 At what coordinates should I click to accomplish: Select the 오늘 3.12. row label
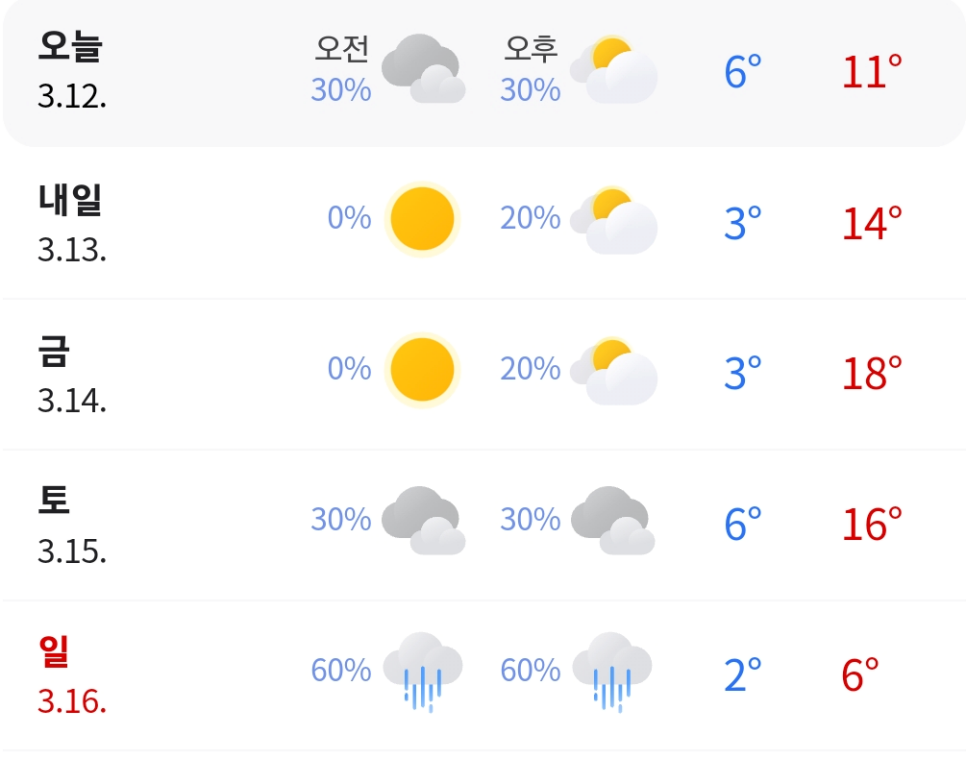(x=71, y=70)
